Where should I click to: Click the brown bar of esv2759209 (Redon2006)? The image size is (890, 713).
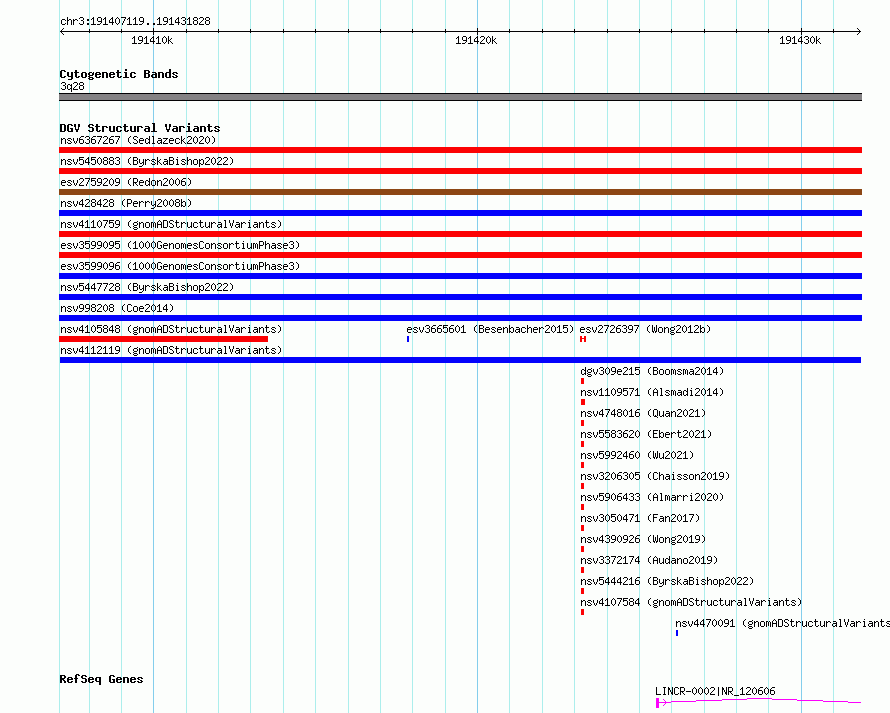pos(460,192)
